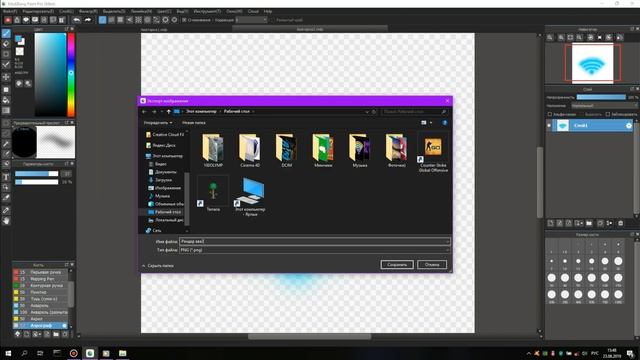Viewport: 640px width, 360px height.
Task: Click Новая папка in the dialog toolbar
Action: [x=194, y=122]
